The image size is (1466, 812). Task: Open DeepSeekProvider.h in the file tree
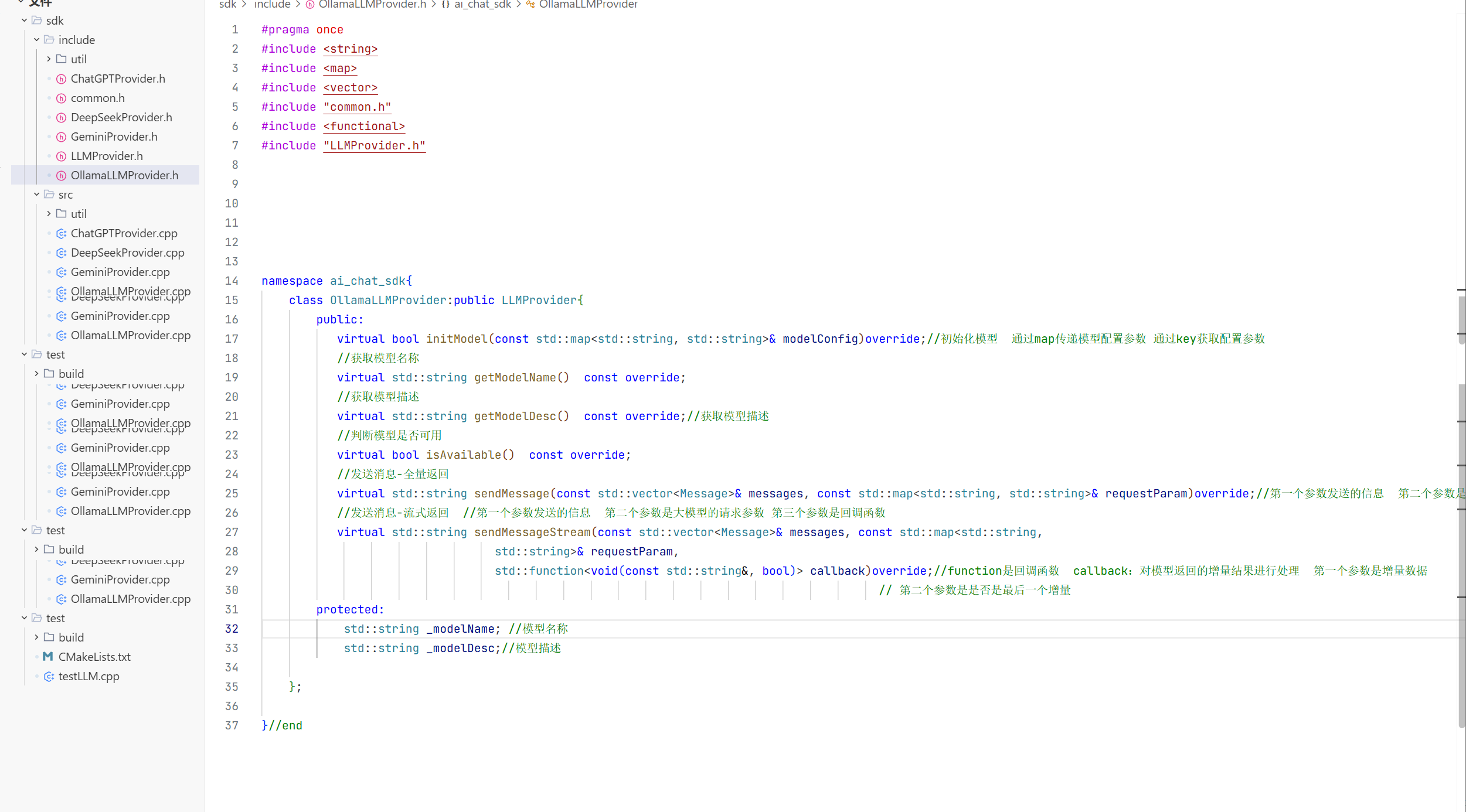(x=121, y=118)
